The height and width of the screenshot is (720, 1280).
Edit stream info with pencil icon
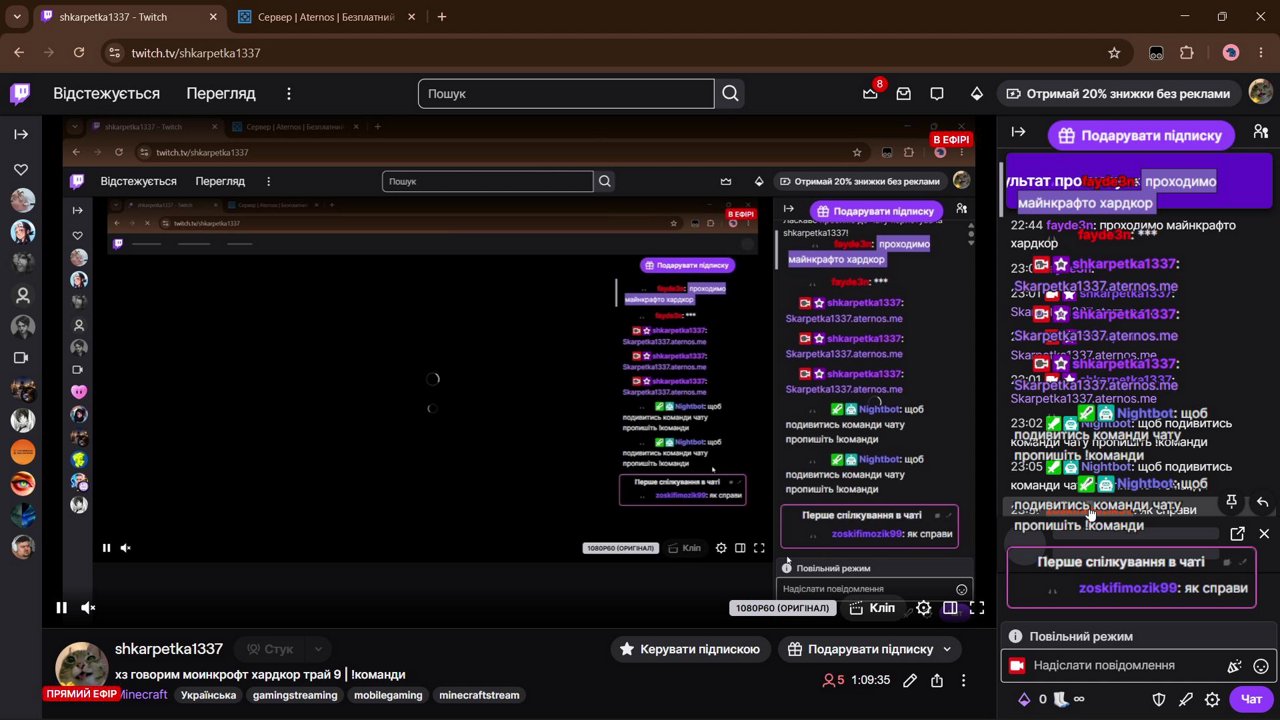(x=910, y=680)
